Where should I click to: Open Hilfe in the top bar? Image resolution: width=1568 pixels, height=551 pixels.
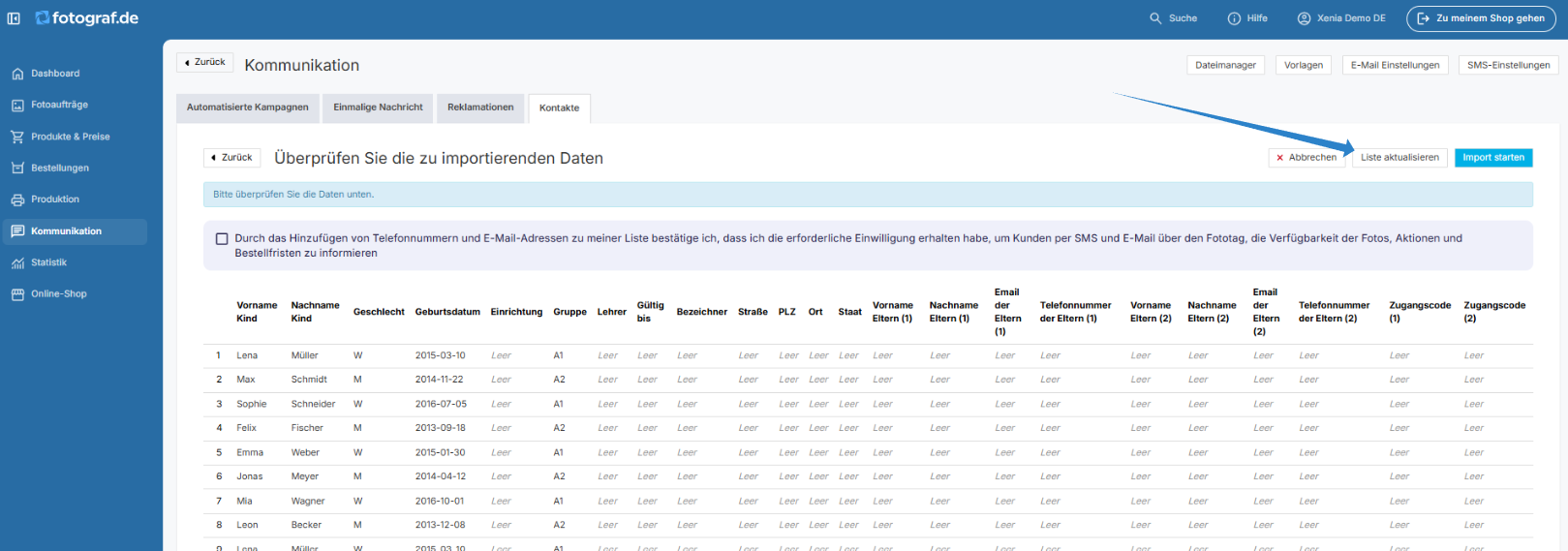[1247, 18]
